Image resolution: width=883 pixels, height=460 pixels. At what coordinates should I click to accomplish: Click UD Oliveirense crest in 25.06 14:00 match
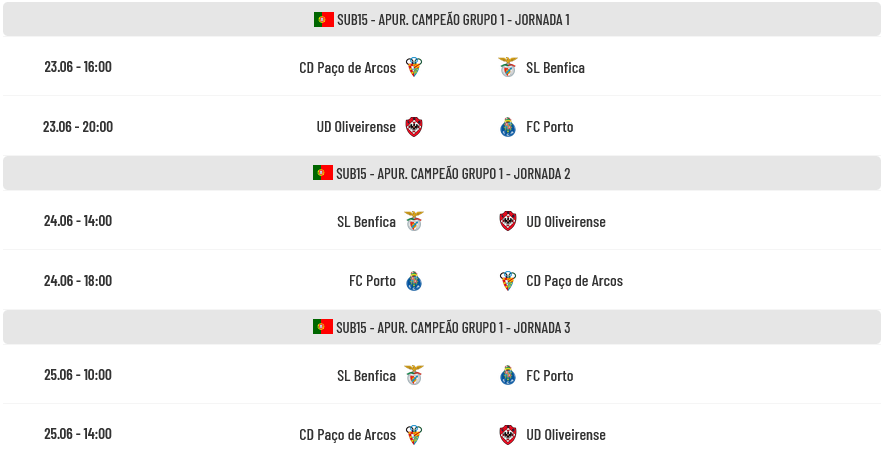[508, 435]
